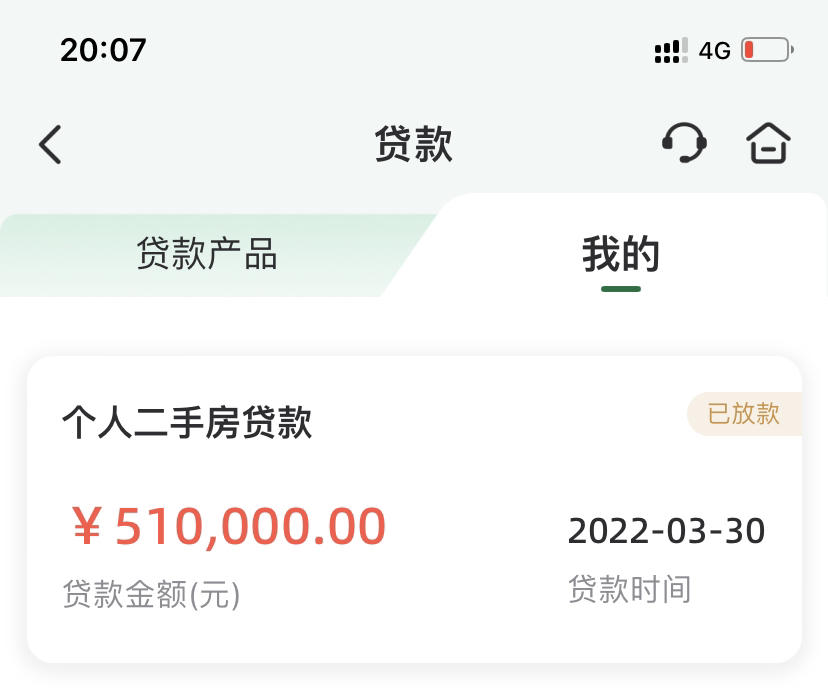The height and width of the screenshot is (697, 828).
Task: Tap the 贷款时间 label
Action: pos(629,589)
